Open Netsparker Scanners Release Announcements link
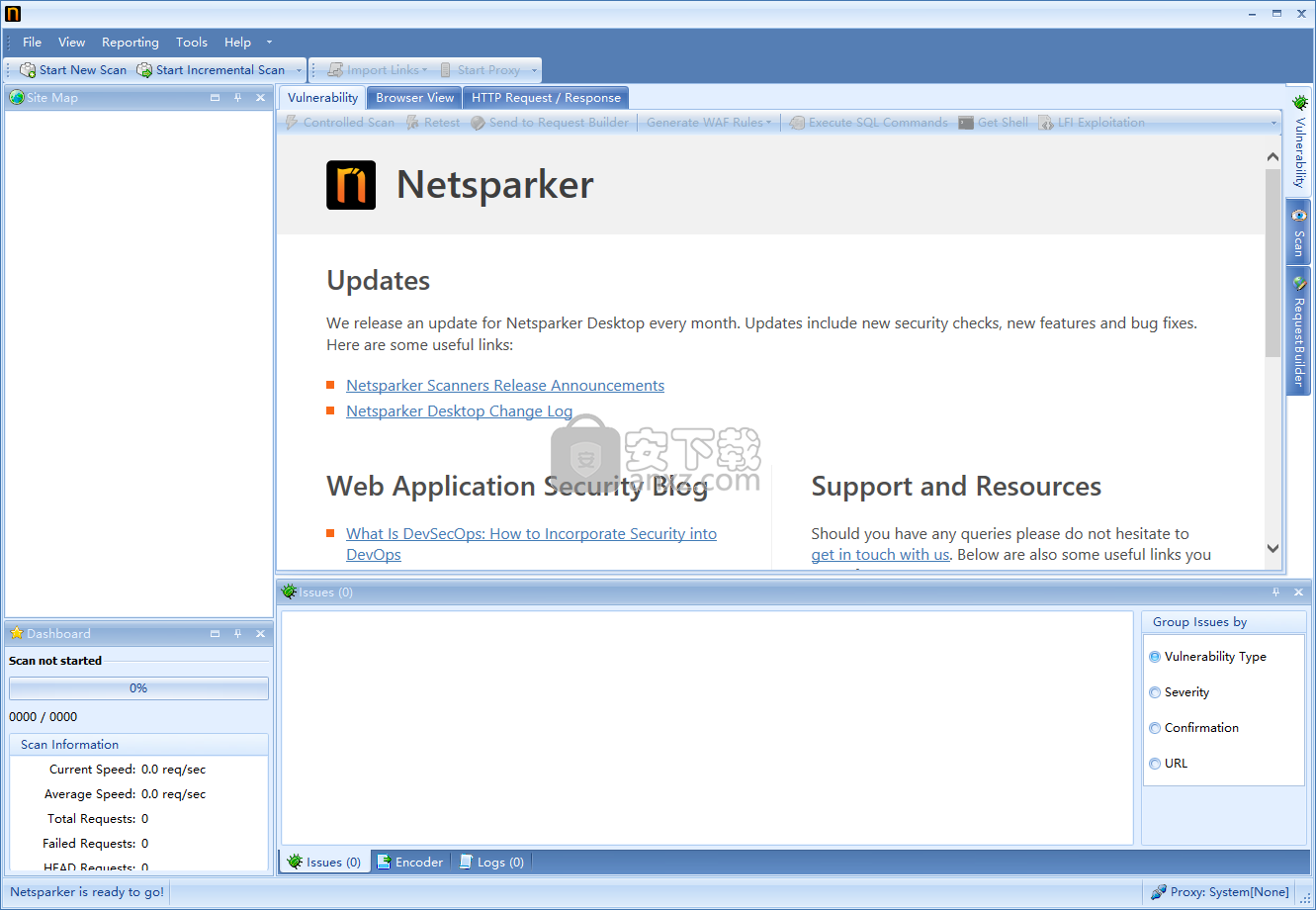 [505, 386]
